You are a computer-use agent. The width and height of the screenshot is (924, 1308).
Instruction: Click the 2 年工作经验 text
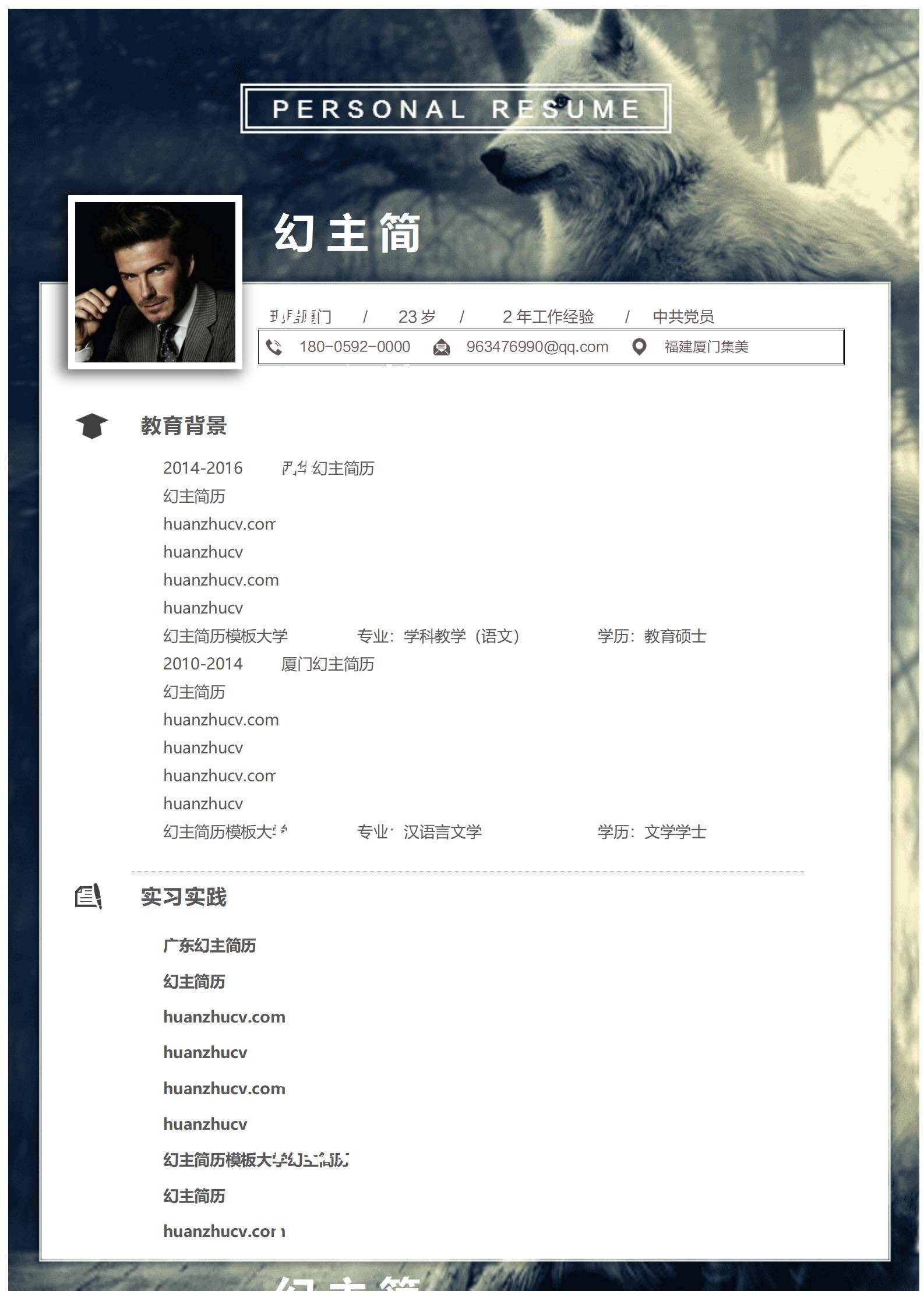[548, 316]
